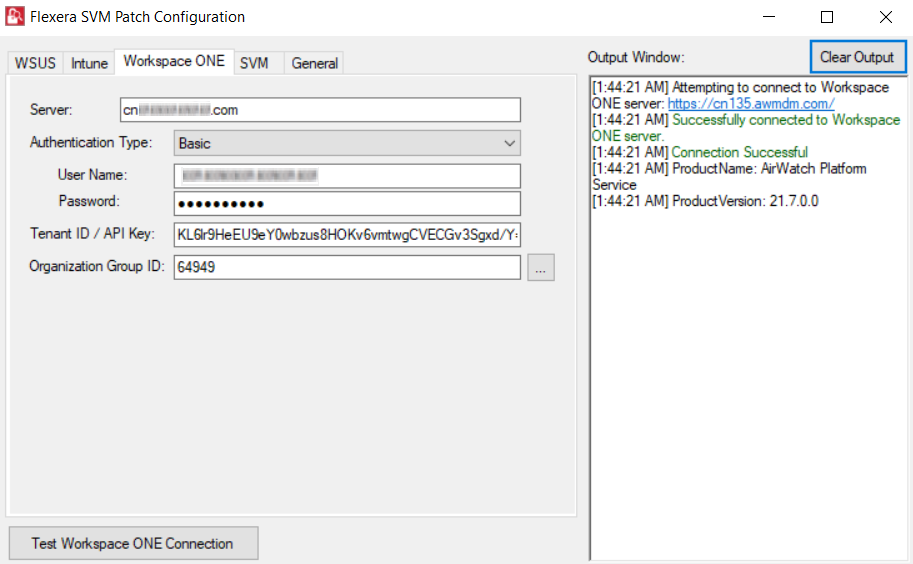Image resolution: width=913 pixels, height=564 pixels.
Task: Go to the SVM tab
Action: tap(254, 63)
